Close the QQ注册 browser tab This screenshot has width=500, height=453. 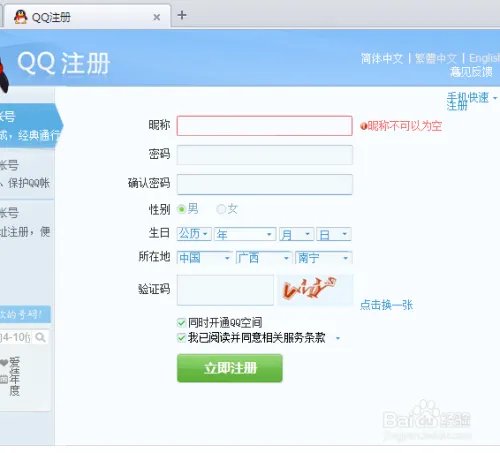pyautogui.click(x=156, y=17)
